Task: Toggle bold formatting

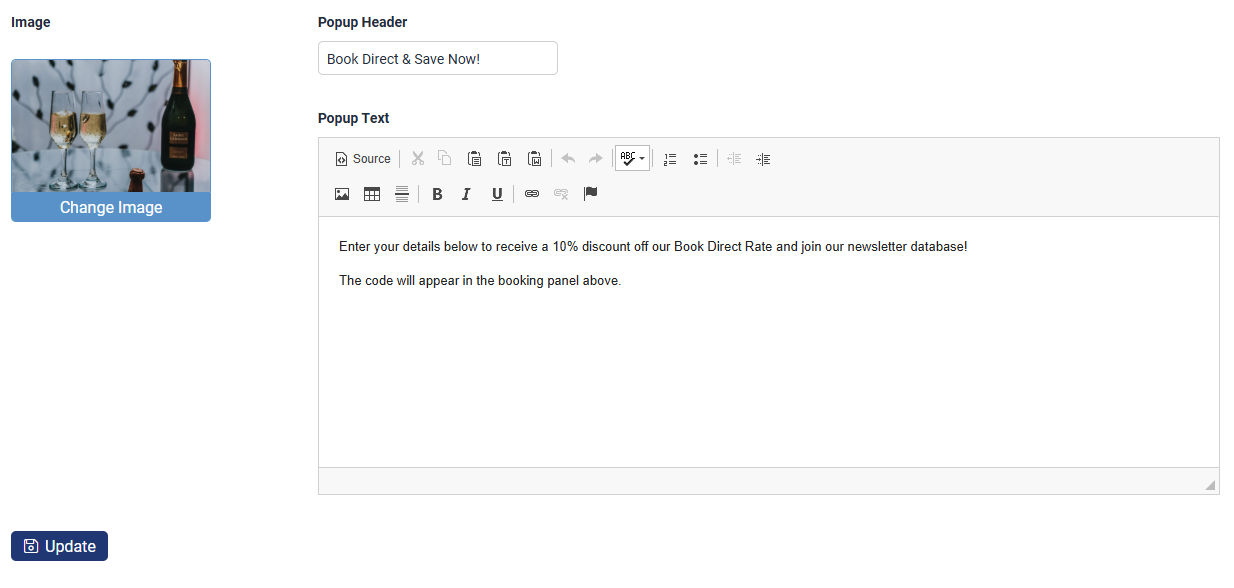Action: (437, 194)
